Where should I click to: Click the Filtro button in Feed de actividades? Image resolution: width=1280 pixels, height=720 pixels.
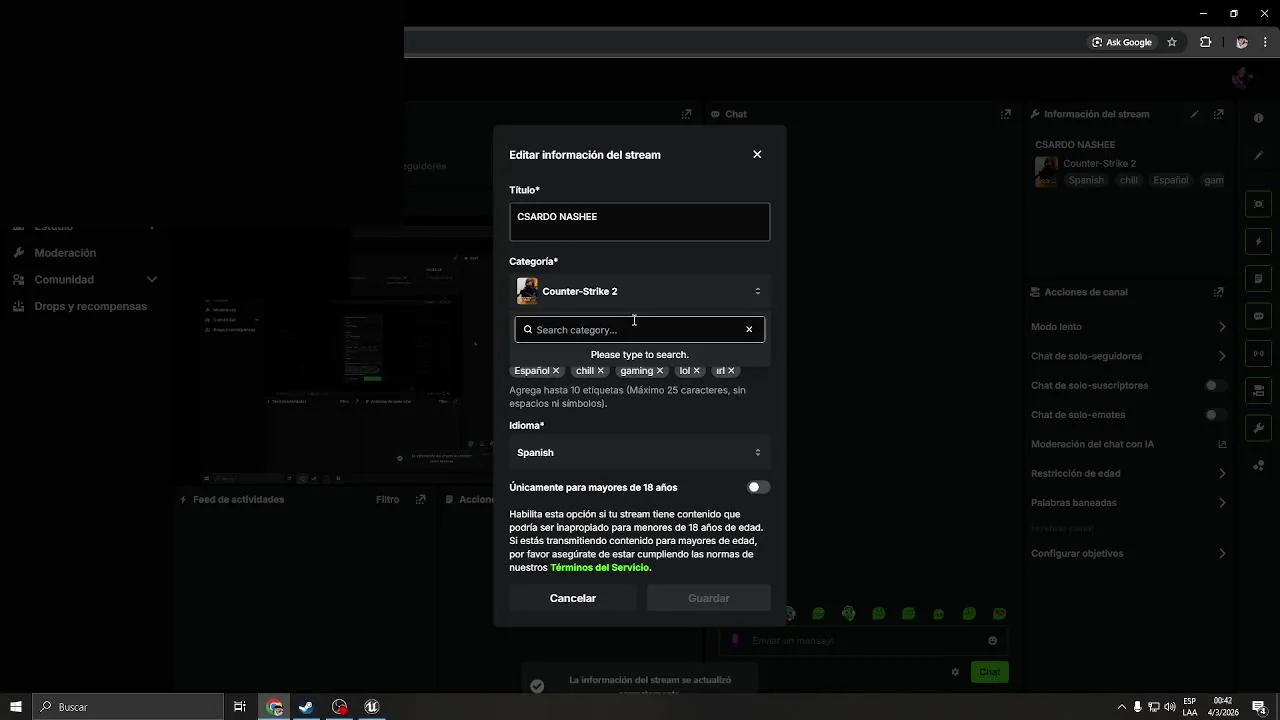[387, 499]
